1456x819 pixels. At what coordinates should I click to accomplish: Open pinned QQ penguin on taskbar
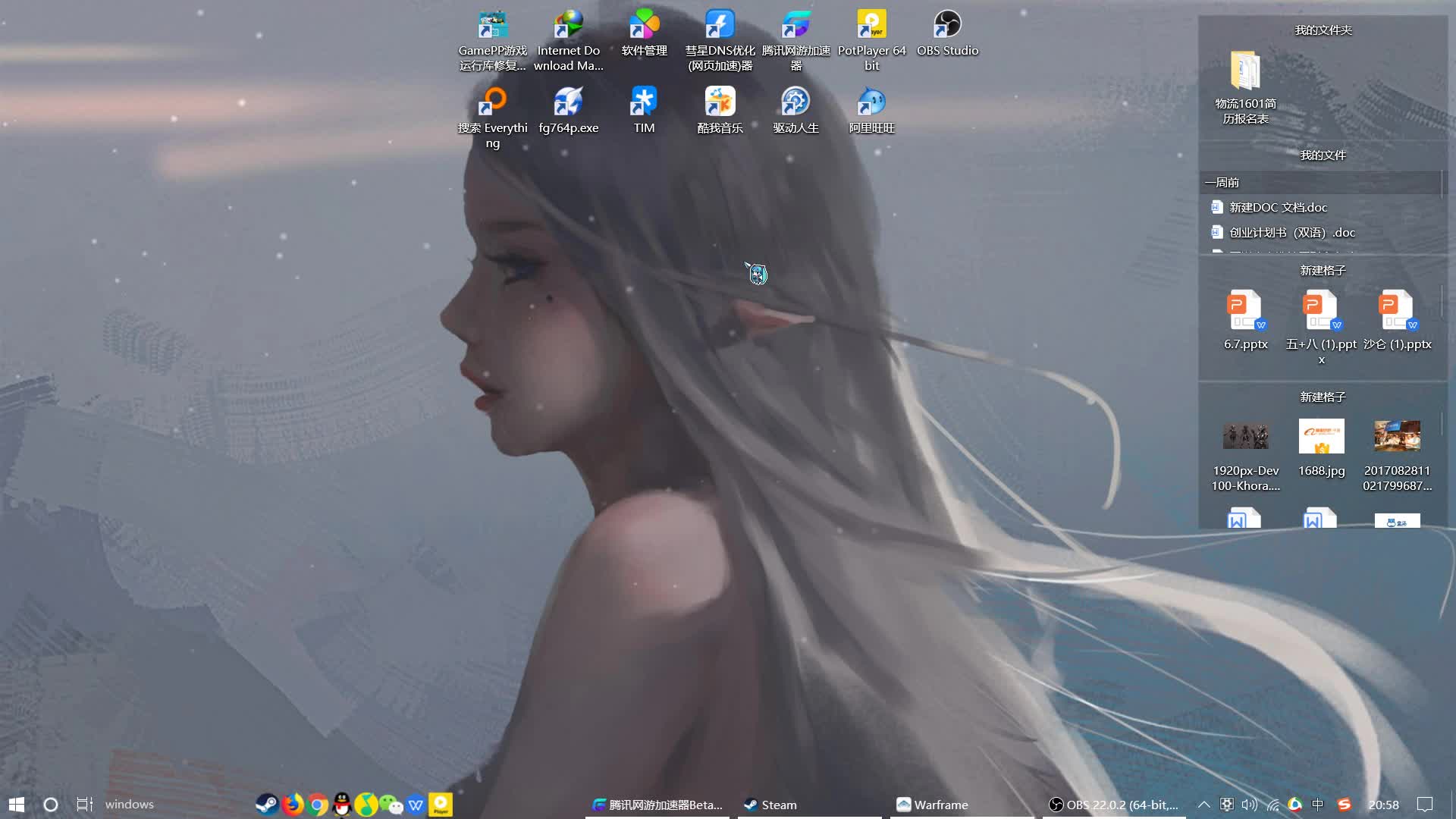(342, 804)
